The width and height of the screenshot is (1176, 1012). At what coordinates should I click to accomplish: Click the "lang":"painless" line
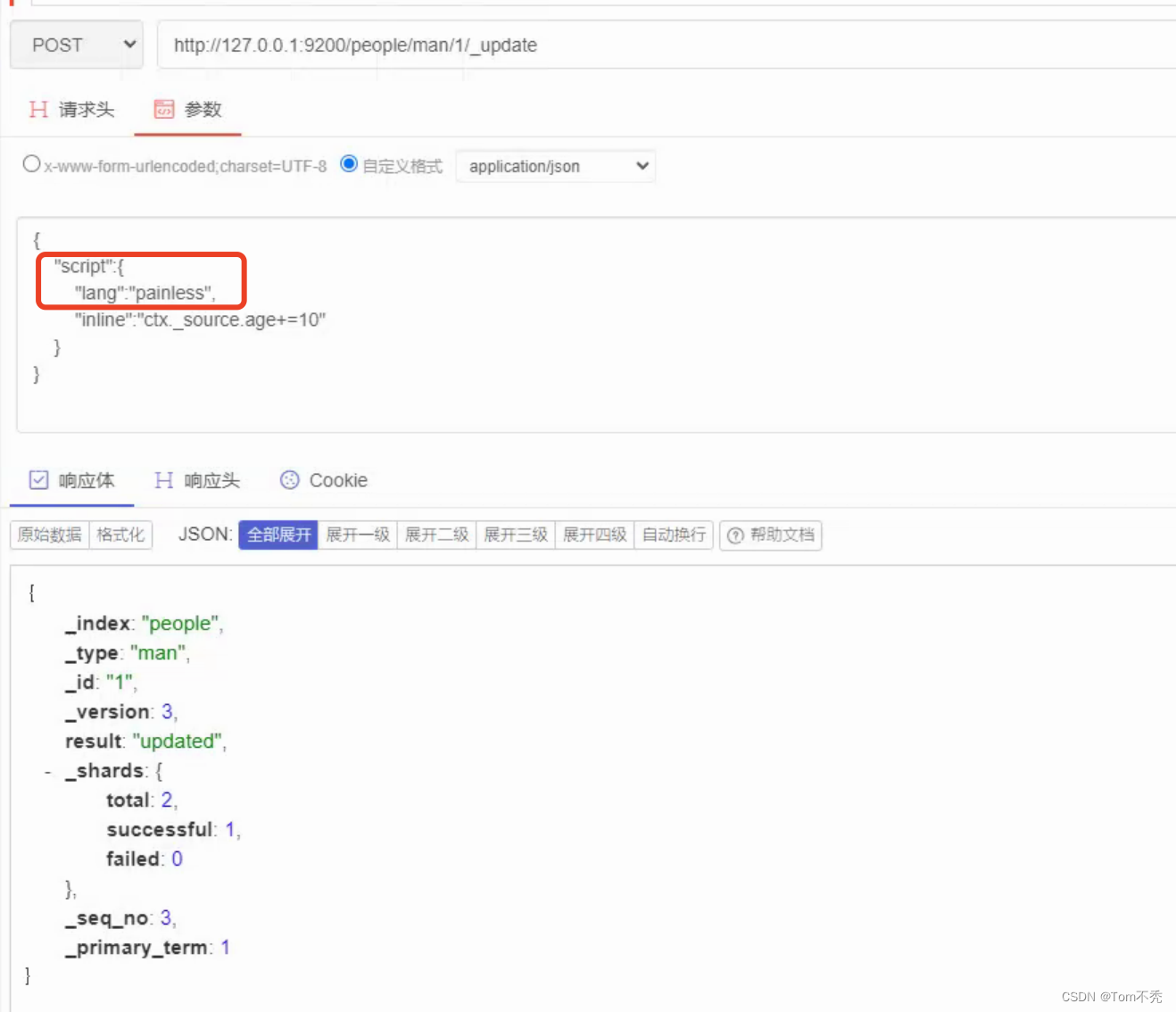[x=145, y=293]
